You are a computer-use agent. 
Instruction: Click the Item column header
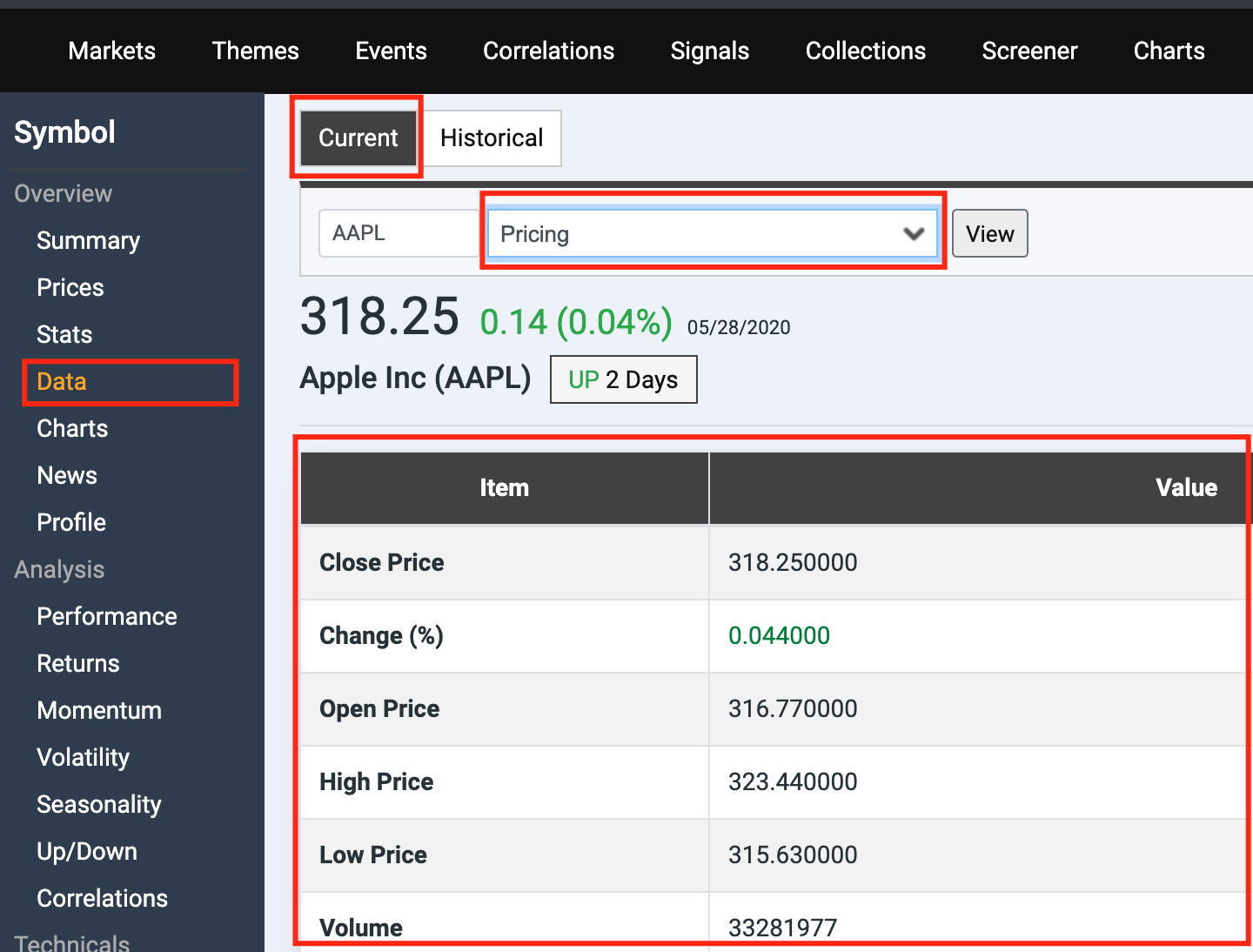[x=505, y=487]
